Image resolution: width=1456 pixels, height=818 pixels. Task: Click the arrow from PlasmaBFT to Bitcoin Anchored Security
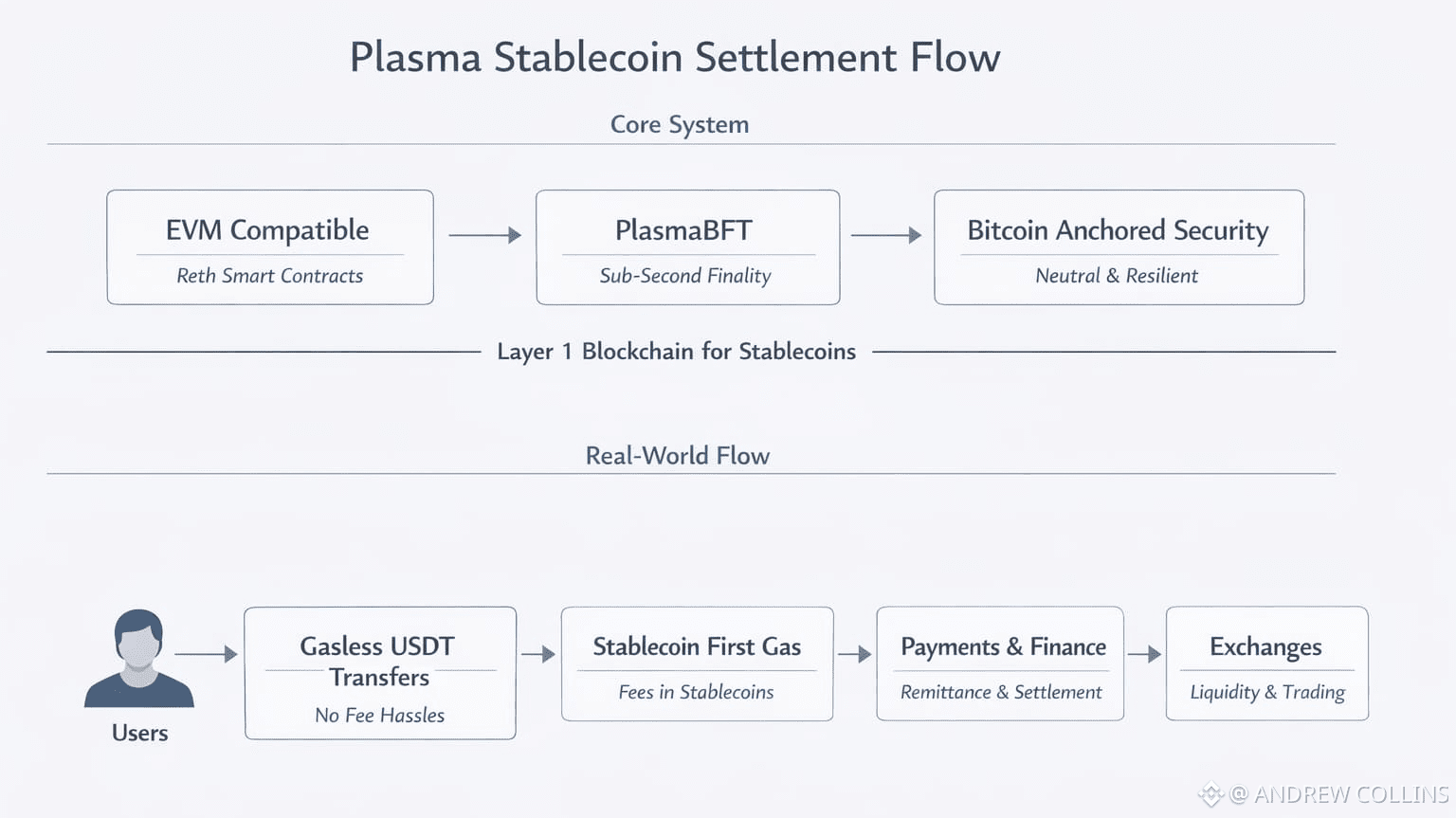[885, 234]
